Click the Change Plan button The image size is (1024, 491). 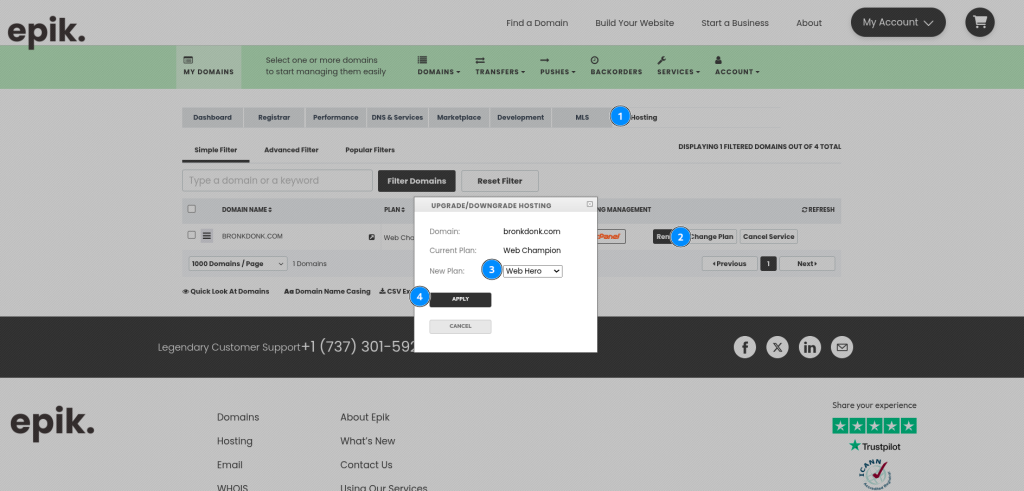(711, 236)
